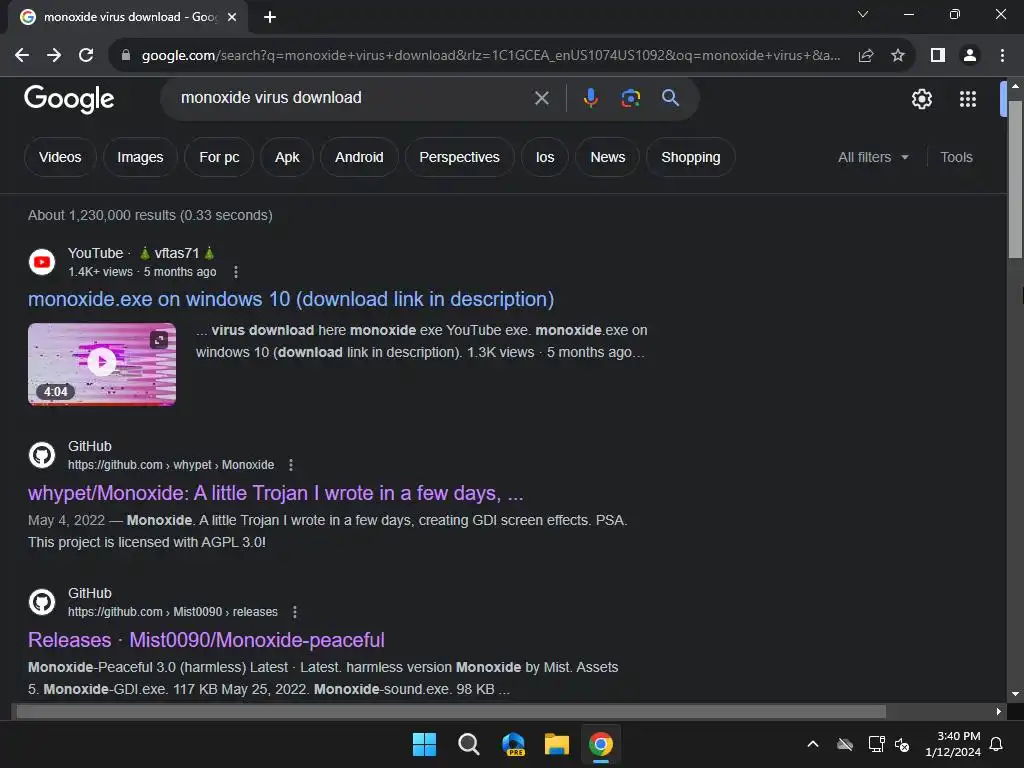This screenshot has width=1024, height=768.
Task: Open the Chrome profile menu
Action: click(970, 55)
